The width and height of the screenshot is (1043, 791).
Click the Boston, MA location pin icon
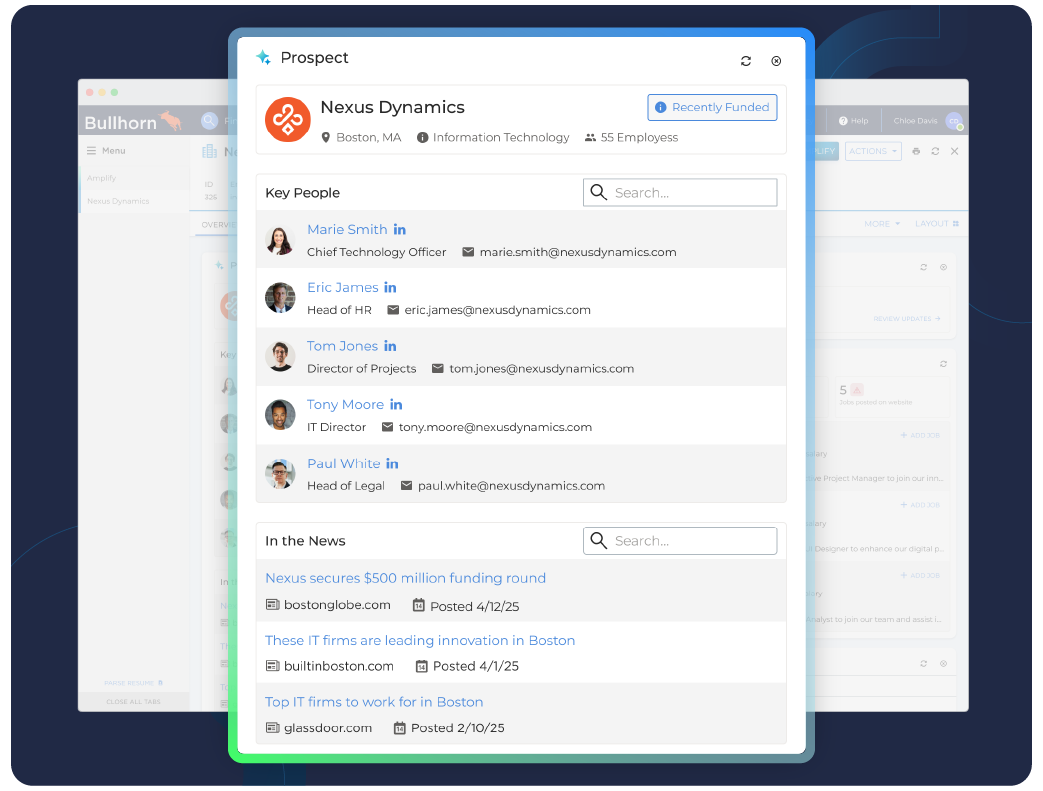[325, 138]
